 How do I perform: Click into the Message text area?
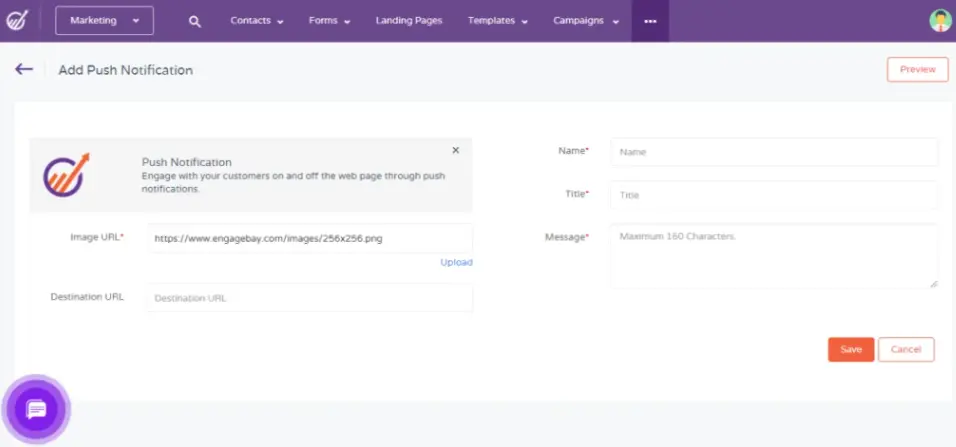pyautogui.click(x=773, y=256)
